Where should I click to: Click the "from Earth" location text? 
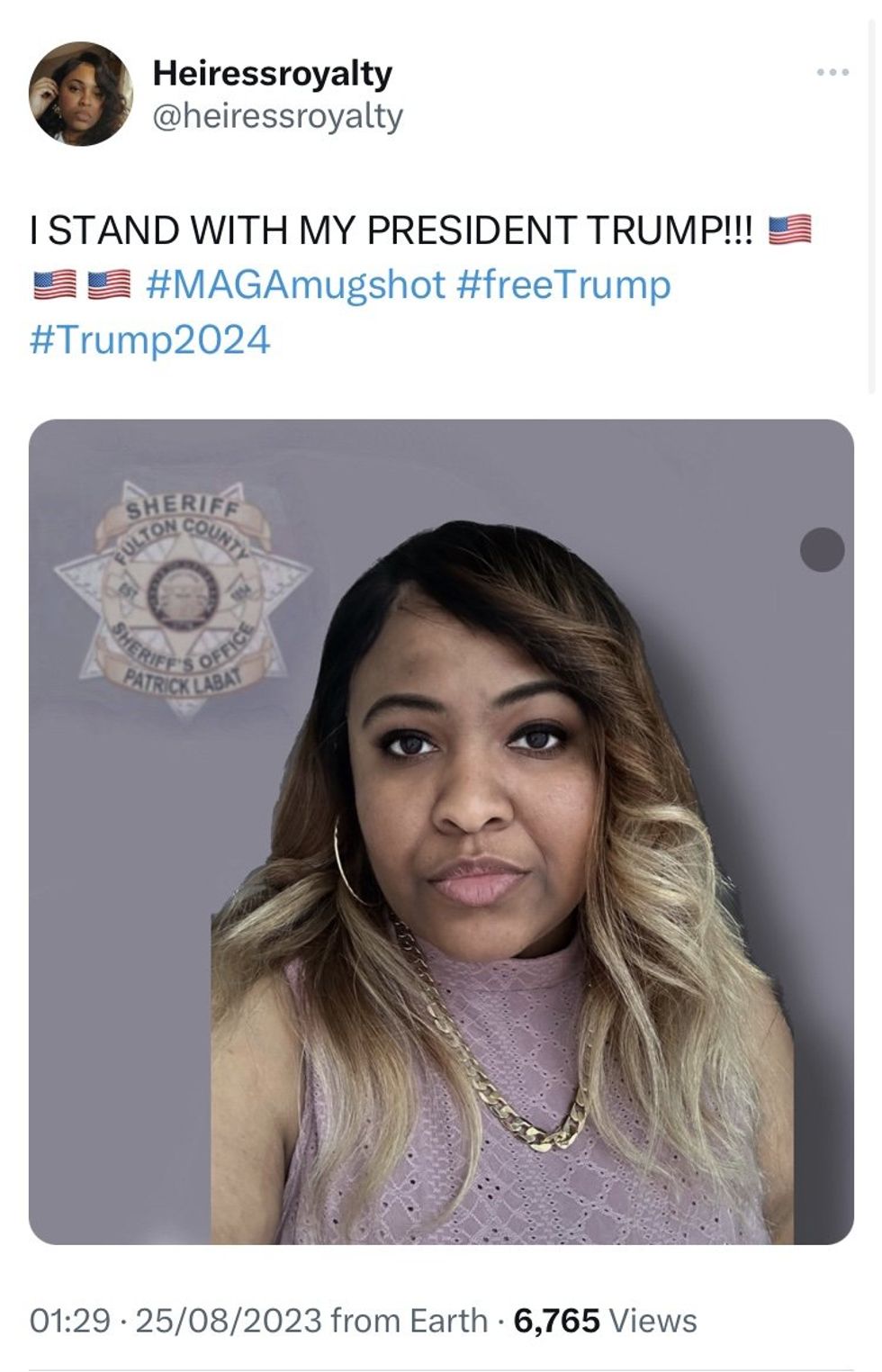(409, 1321)
